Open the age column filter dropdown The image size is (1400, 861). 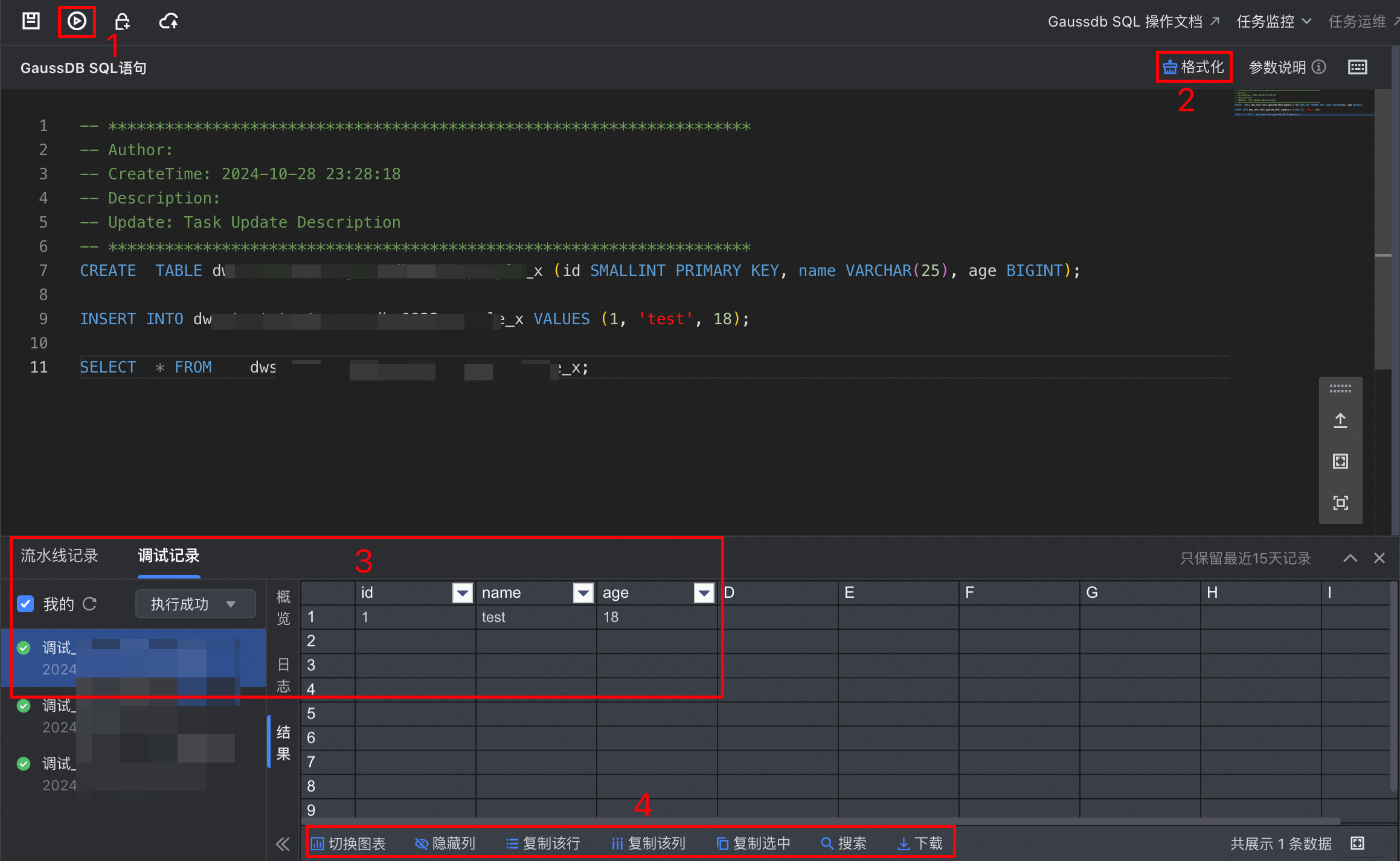click(x=704, y=593)
